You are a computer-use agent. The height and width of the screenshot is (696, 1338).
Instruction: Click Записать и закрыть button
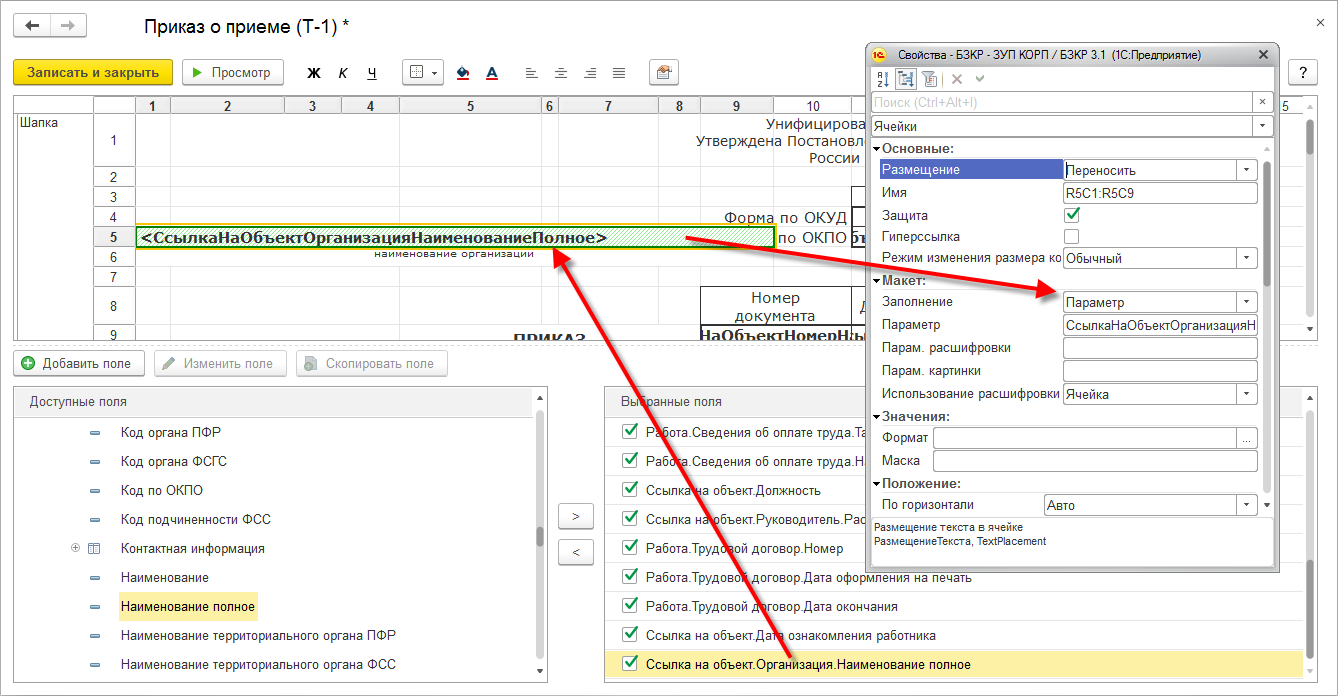tap(93, 73)
